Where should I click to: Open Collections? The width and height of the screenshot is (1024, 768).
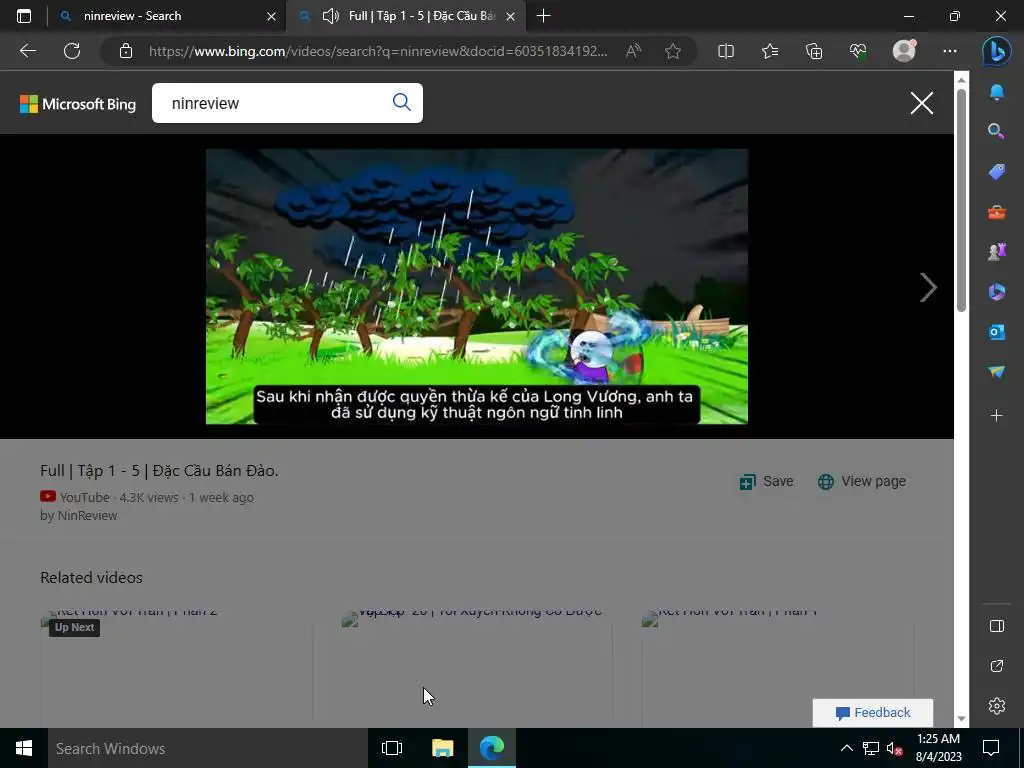click(x=814, y=51)
